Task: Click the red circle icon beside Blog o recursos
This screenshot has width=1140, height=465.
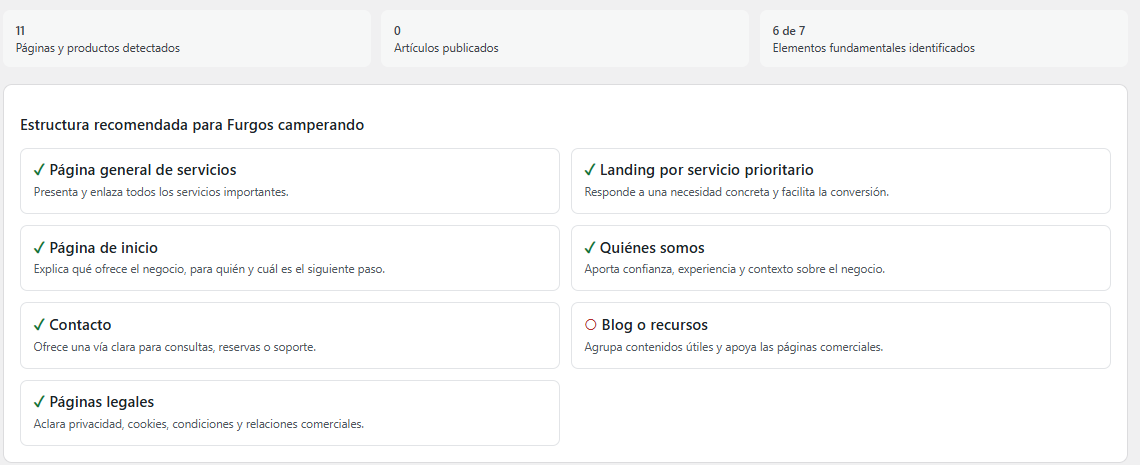Action: tap(590, 325)
